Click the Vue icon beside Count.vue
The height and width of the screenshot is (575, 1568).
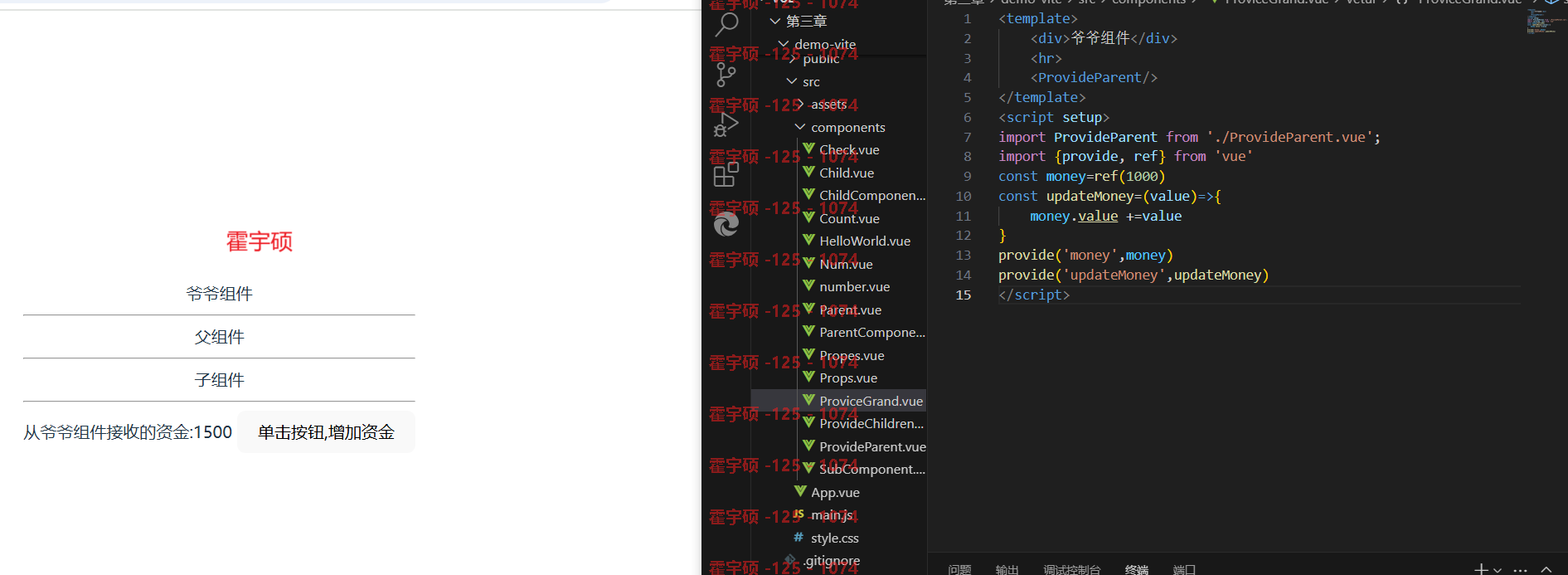(x=808, y=217)
